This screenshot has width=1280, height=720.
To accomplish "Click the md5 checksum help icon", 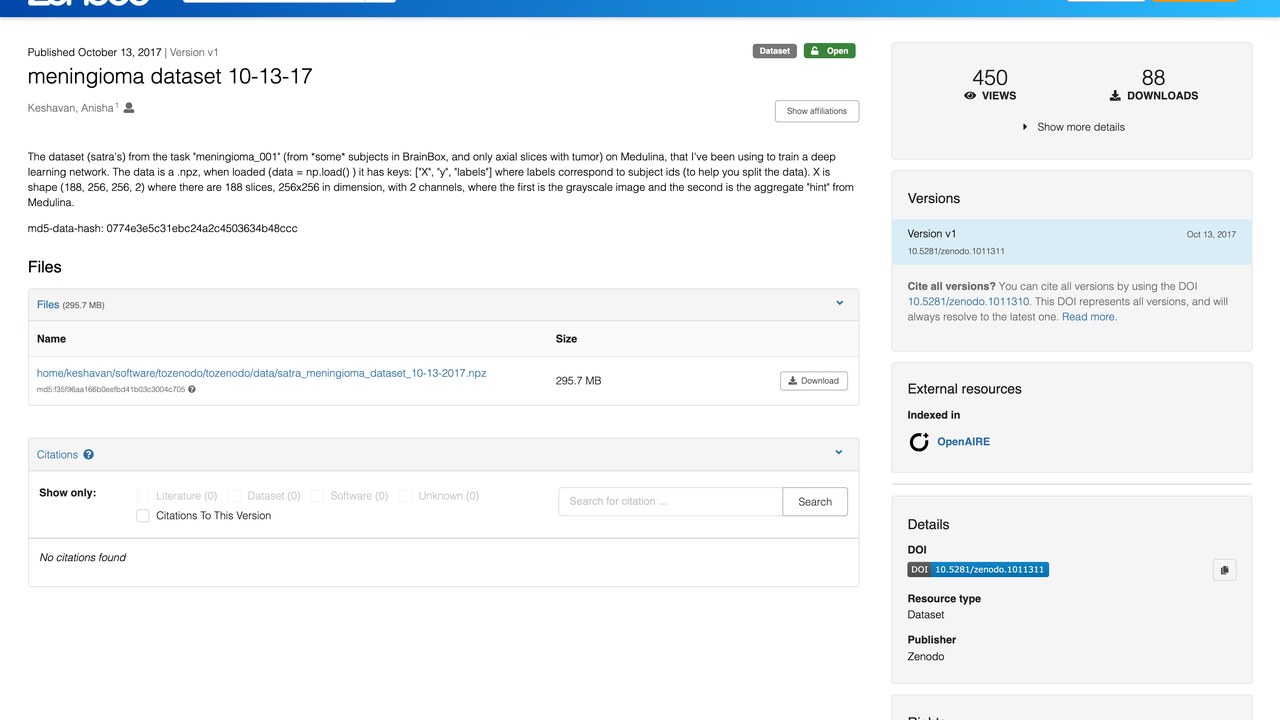I will tap(192, 390).
